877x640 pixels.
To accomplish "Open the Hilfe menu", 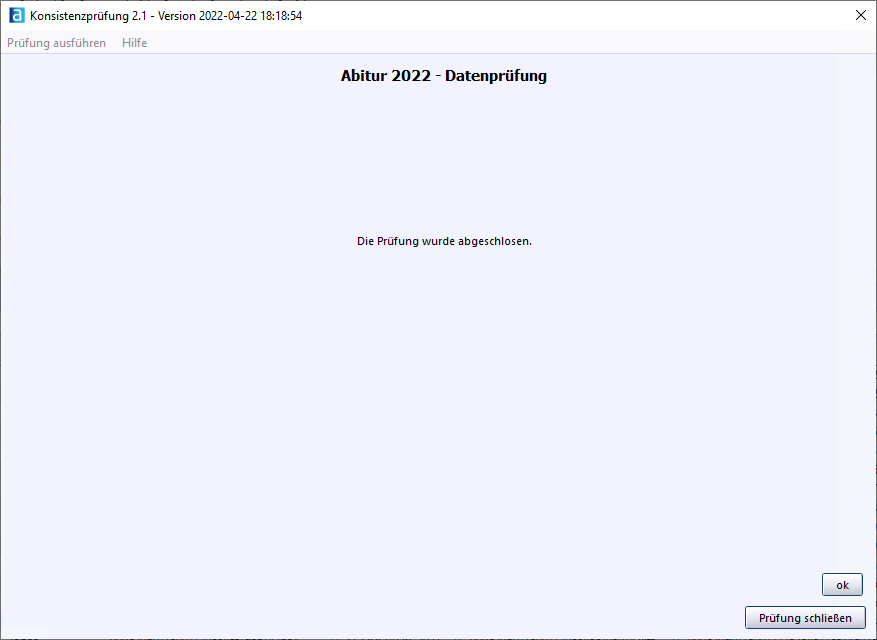I will 135,43.
